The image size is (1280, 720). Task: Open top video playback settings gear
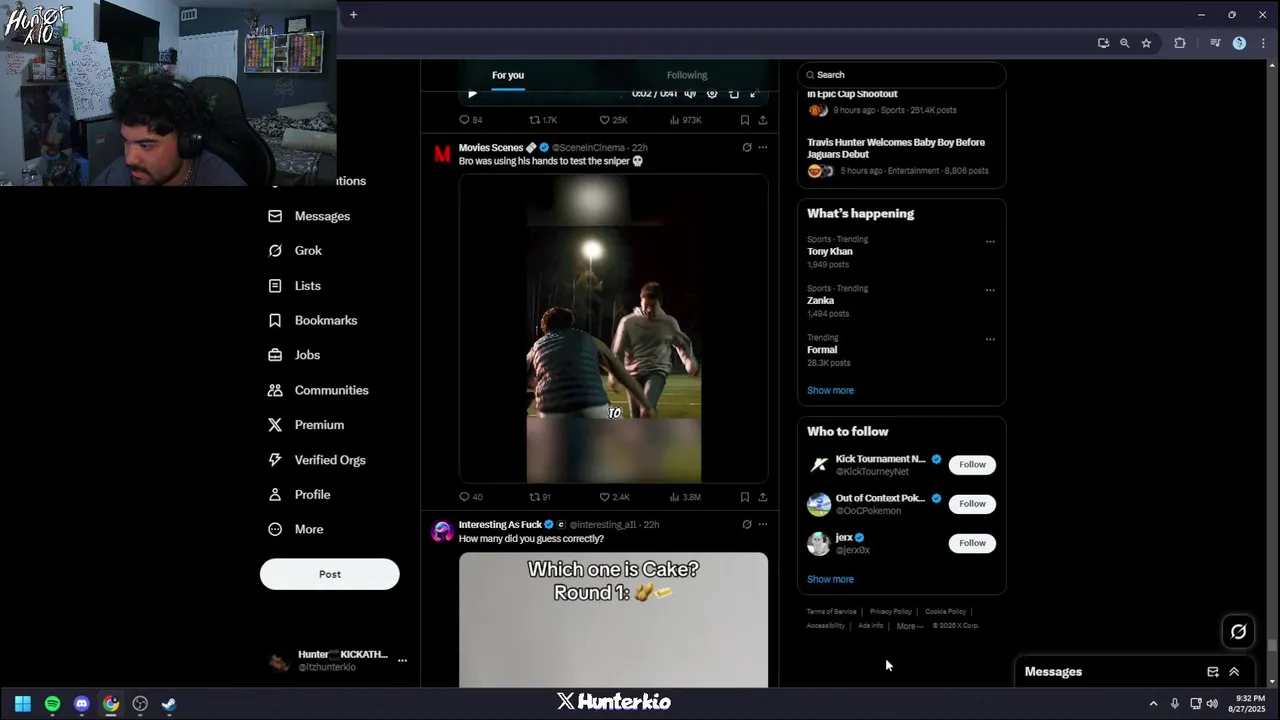click(x=712, y=94)
